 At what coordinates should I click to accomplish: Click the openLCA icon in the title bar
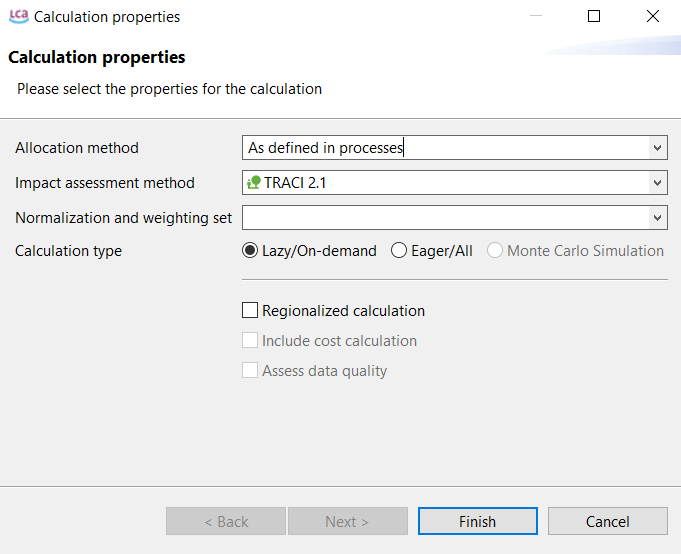(18, 17)
